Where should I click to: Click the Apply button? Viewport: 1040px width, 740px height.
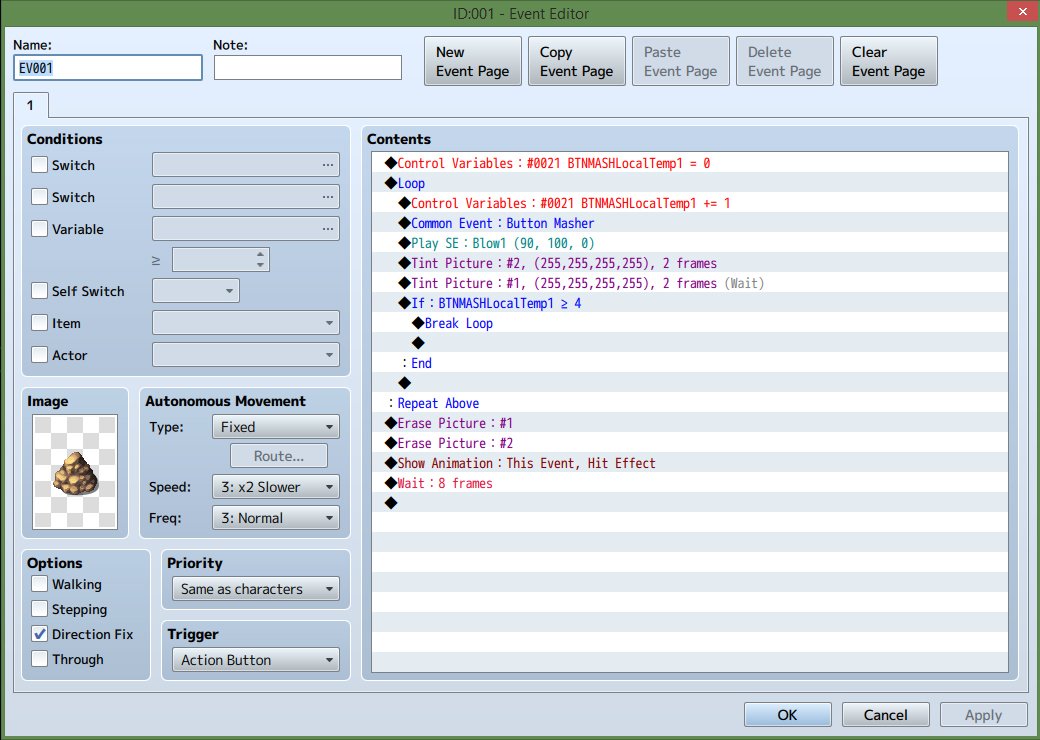[x=984, y=715]
